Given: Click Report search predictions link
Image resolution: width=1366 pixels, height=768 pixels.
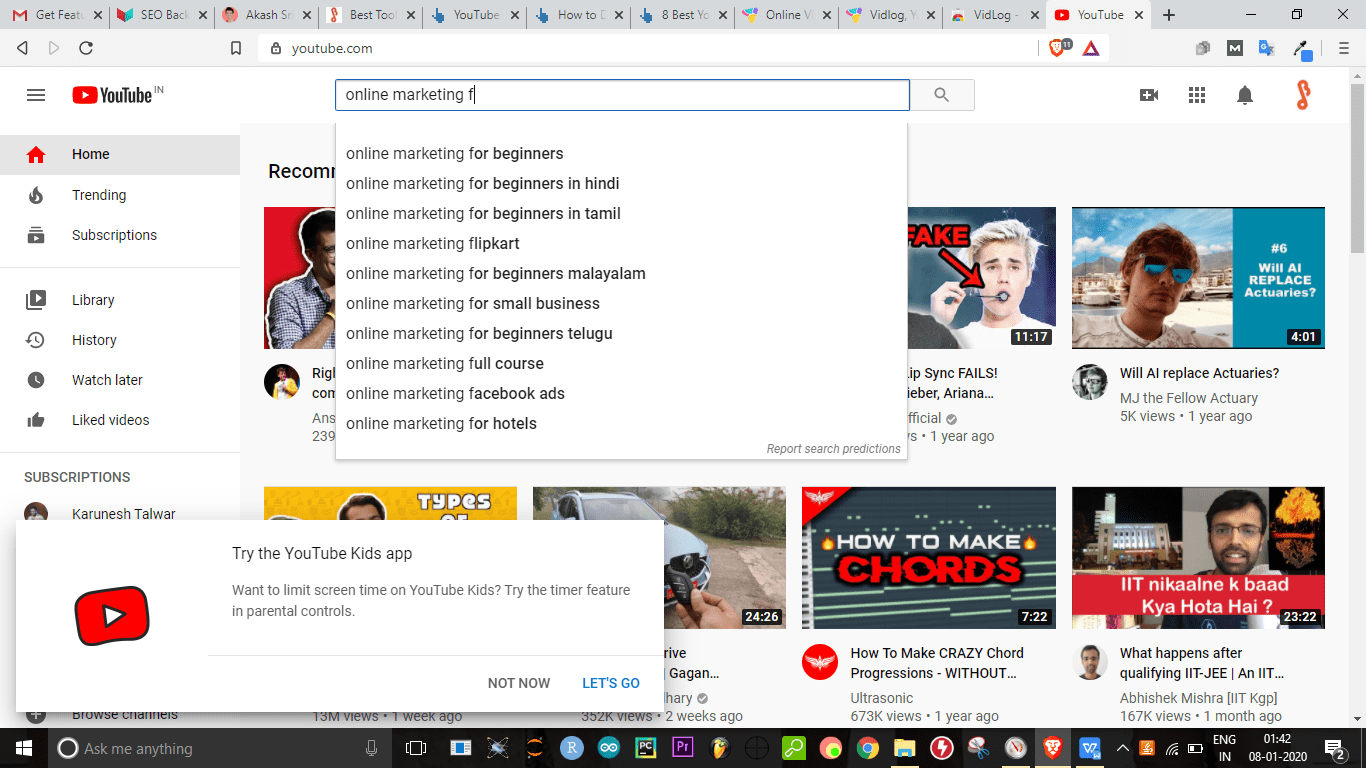Looking at the screenshot, I should point(834,449).
